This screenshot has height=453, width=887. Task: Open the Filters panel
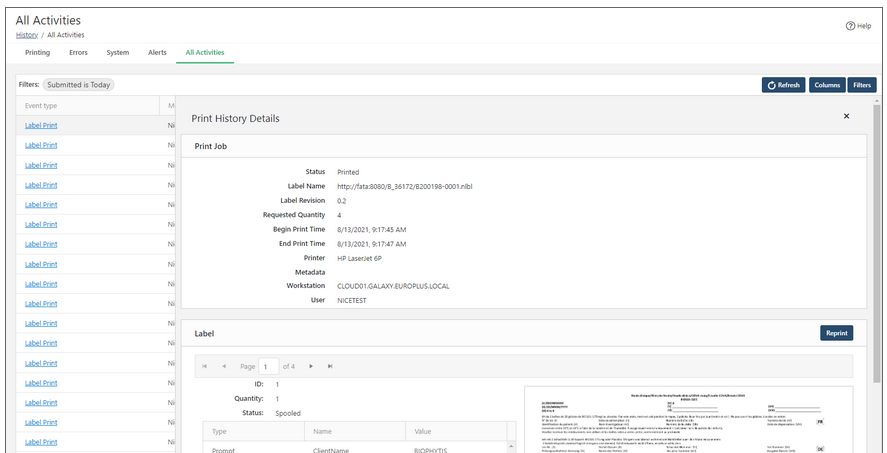tap(862, 85)
